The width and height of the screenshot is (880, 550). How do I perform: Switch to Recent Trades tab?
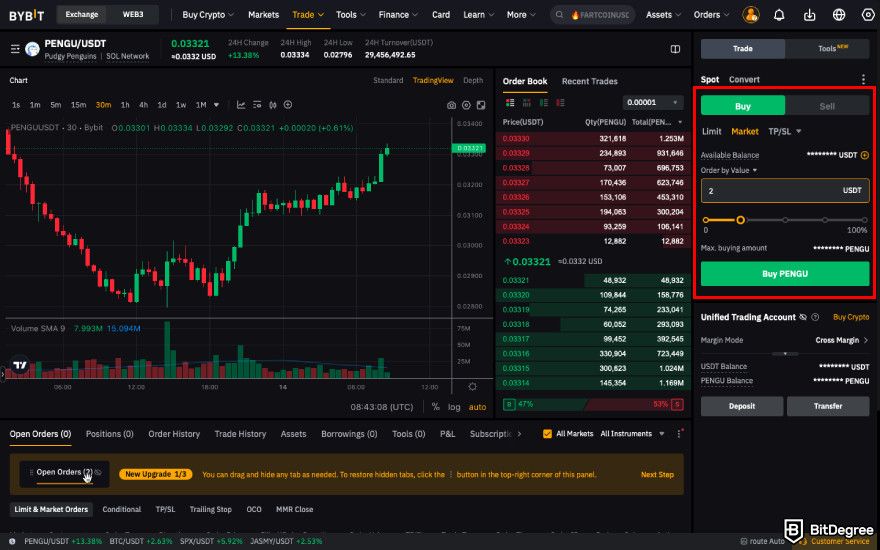tap(589, 81)
